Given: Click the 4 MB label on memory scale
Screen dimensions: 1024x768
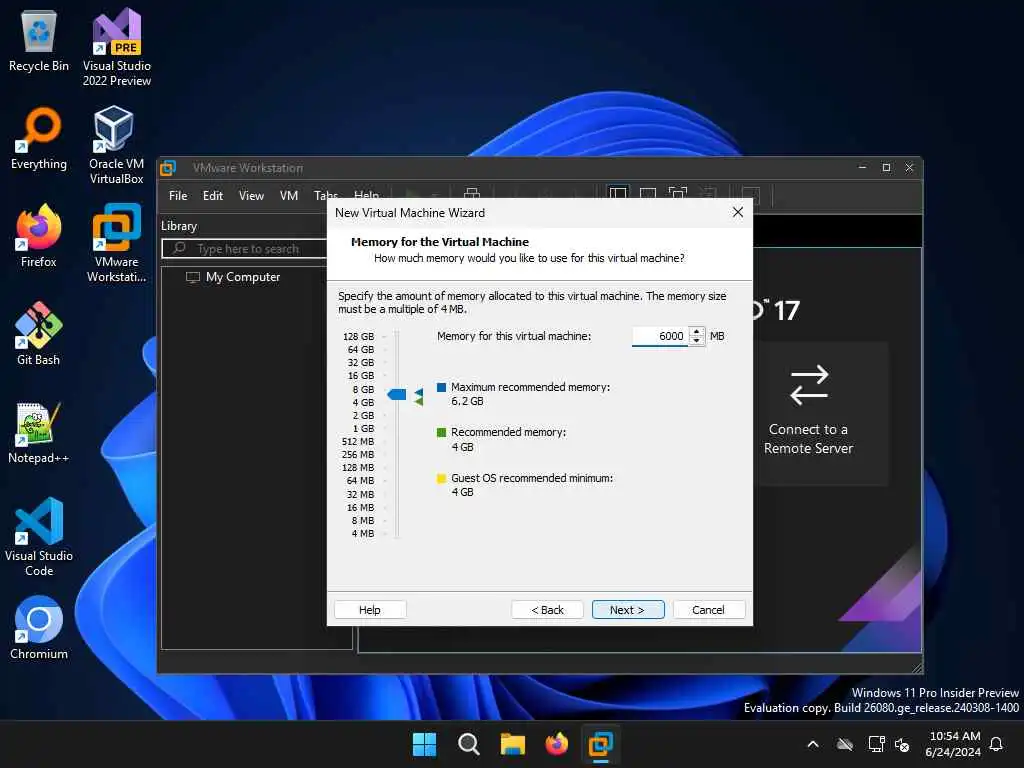Looking at the screenshot, I should pos(362,534).
